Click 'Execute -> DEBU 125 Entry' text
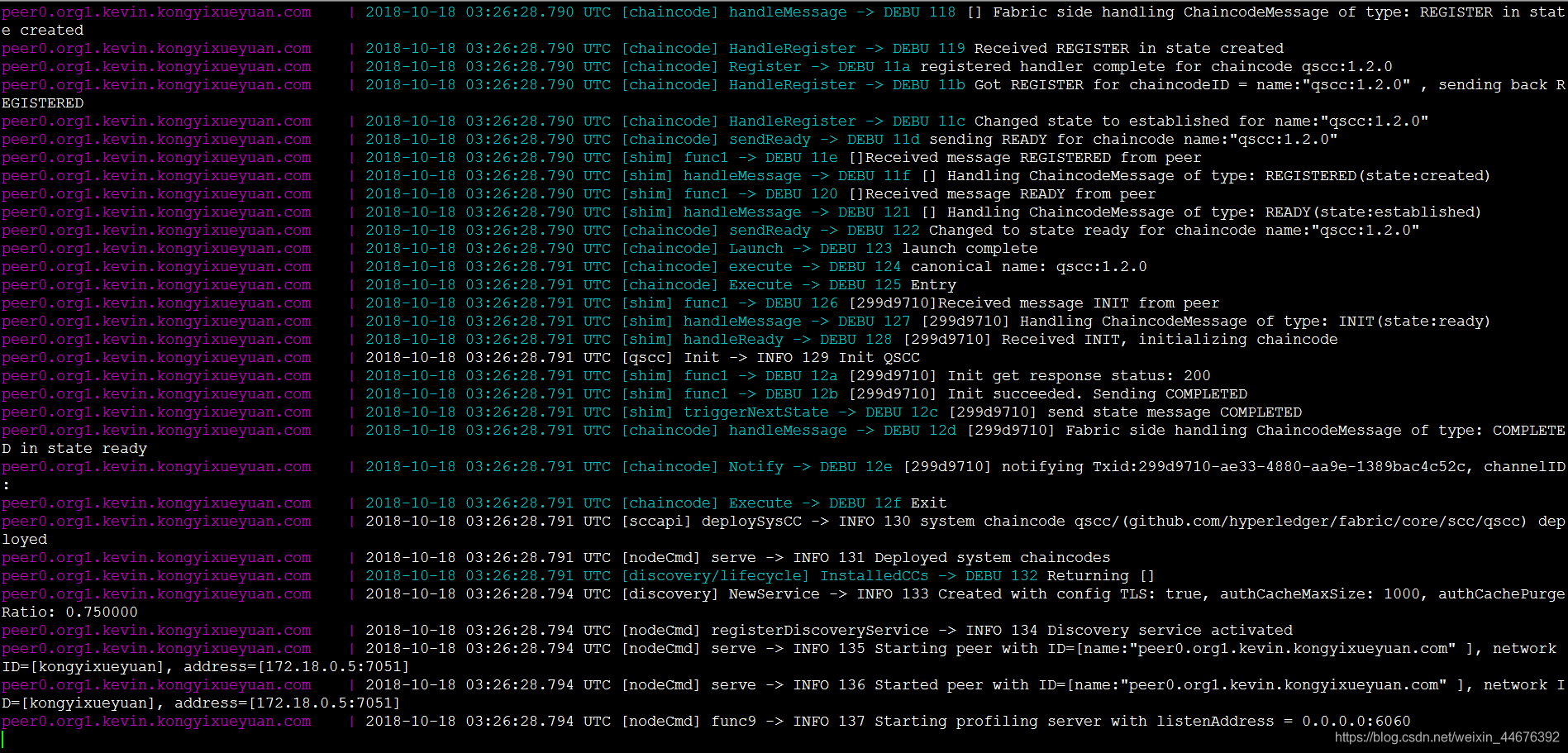The height and width of the screenshot is (753, 1568). 842,285
